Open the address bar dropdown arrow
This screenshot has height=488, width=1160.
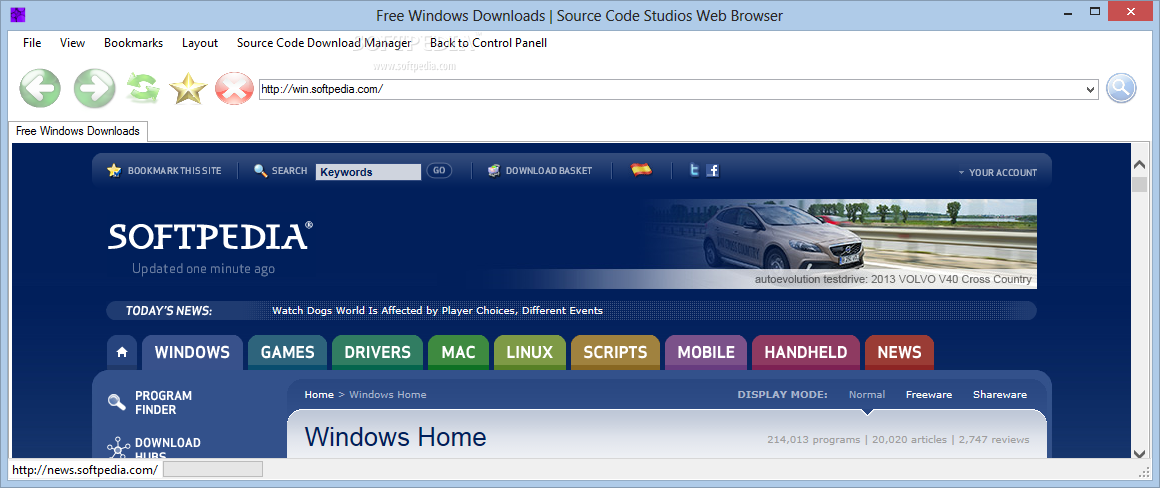click(x=1090, y=89)
